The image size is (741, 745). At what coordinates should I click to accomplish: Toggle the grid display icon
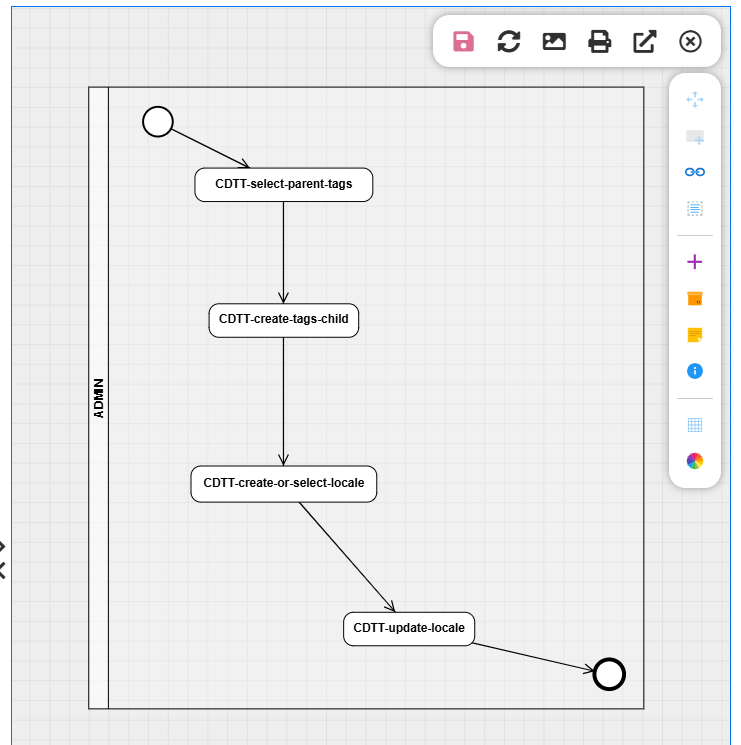point(695,425)
